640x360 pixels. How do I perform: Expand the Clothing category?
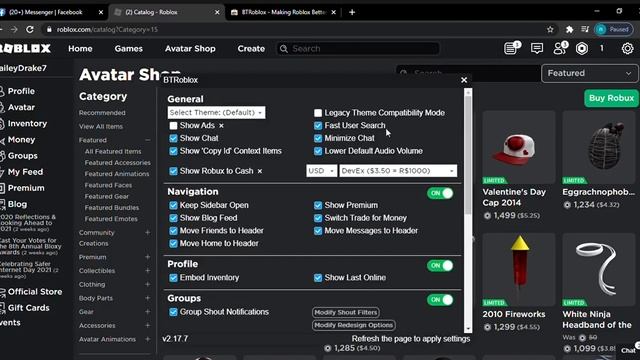pos(148,284)
